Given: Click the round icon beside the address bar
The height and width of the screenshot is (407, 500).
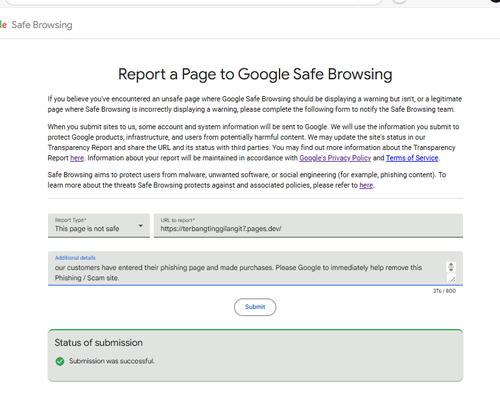Looking at the screenshot, I should pyautogui.click(x=399, y=1).
